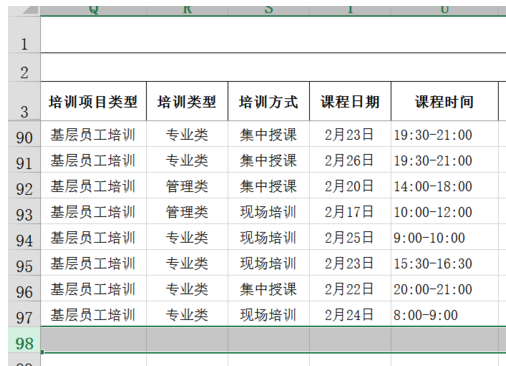Select date cell 2月26日
Image resolution: width=506 pixels, height=366 pixels.
(x=350, y=160)
